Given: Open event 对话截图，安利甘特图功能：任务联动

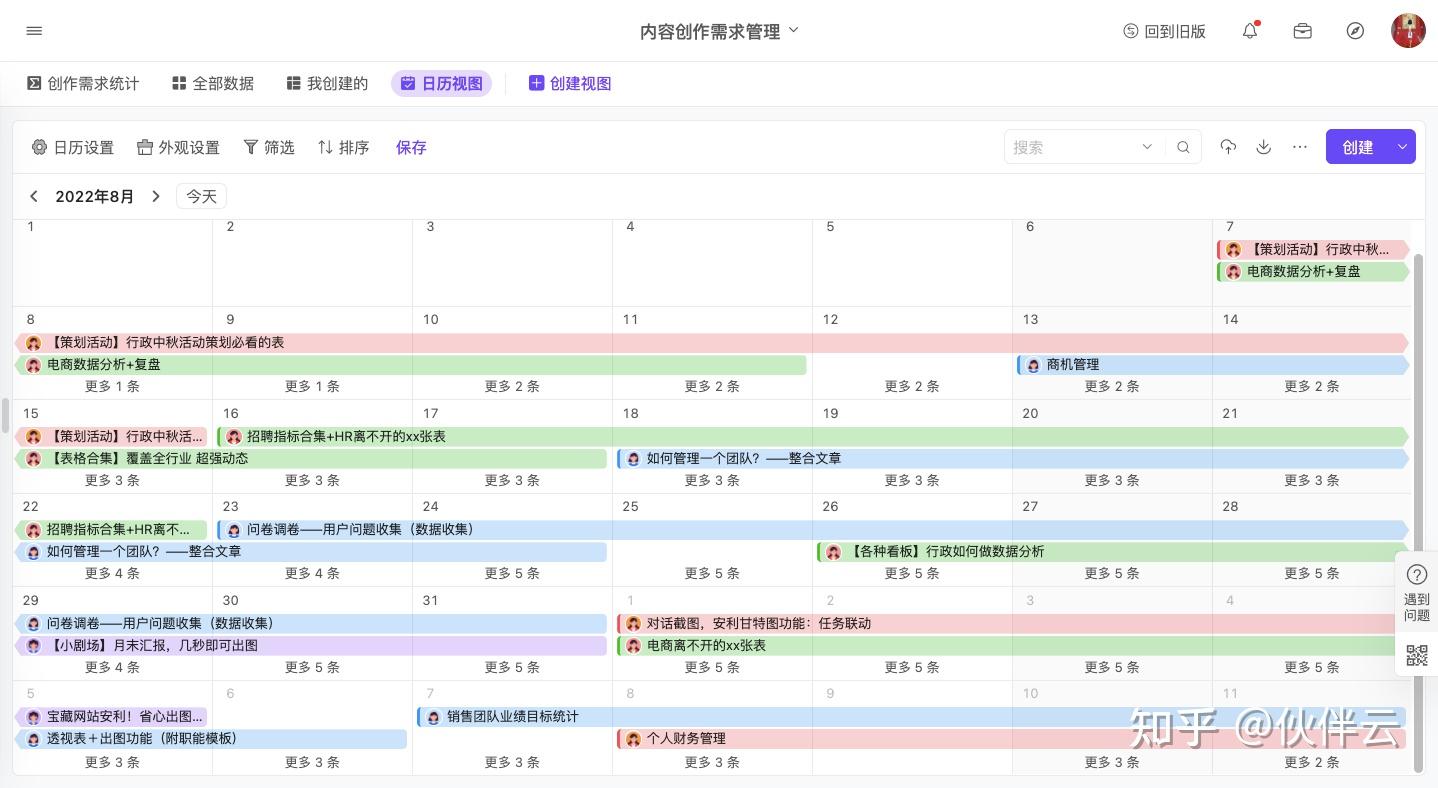Looking at the screenshot, I should coord(1012,624).
